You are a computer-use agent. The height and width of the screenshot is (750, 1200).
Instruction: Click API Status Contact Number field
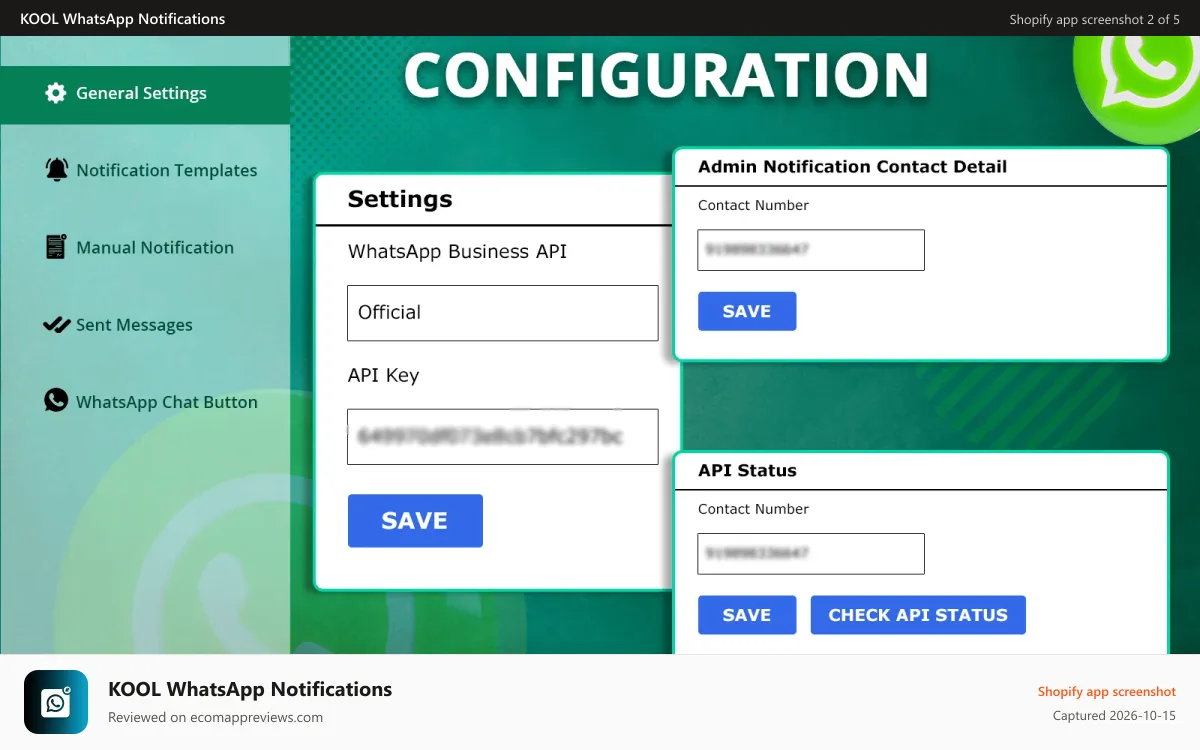coord(811,553)
